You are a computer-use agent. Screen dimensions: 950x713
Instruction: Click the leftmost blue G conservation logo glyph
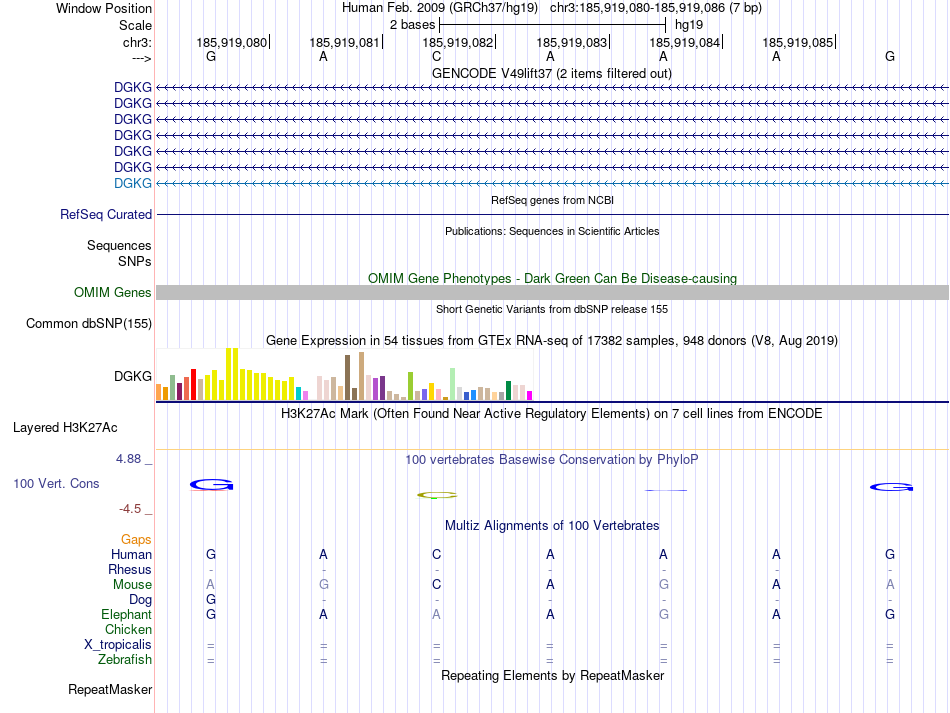211,485
